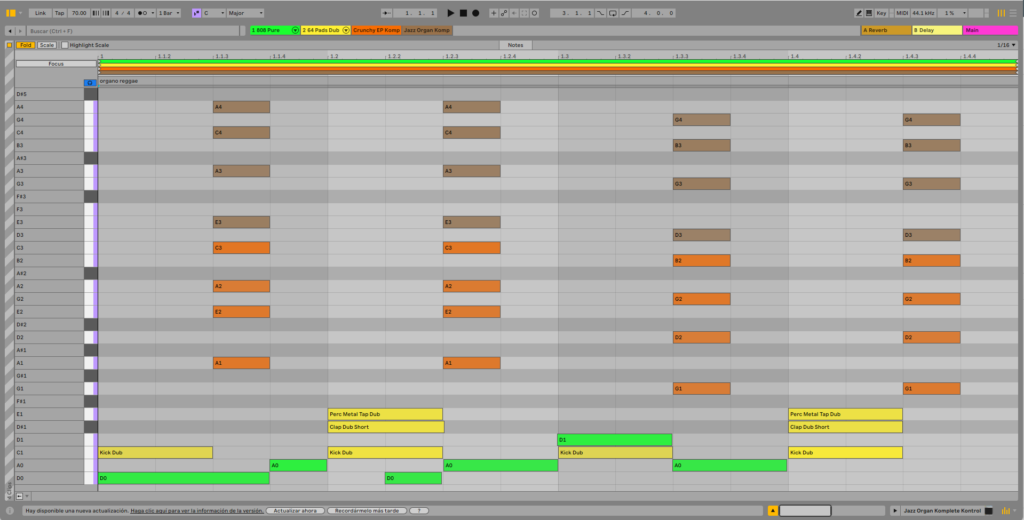The width and height of the screenshot is (1024, 520).
Task: Click the status bar orange warning icon
Action: [773, 511]
